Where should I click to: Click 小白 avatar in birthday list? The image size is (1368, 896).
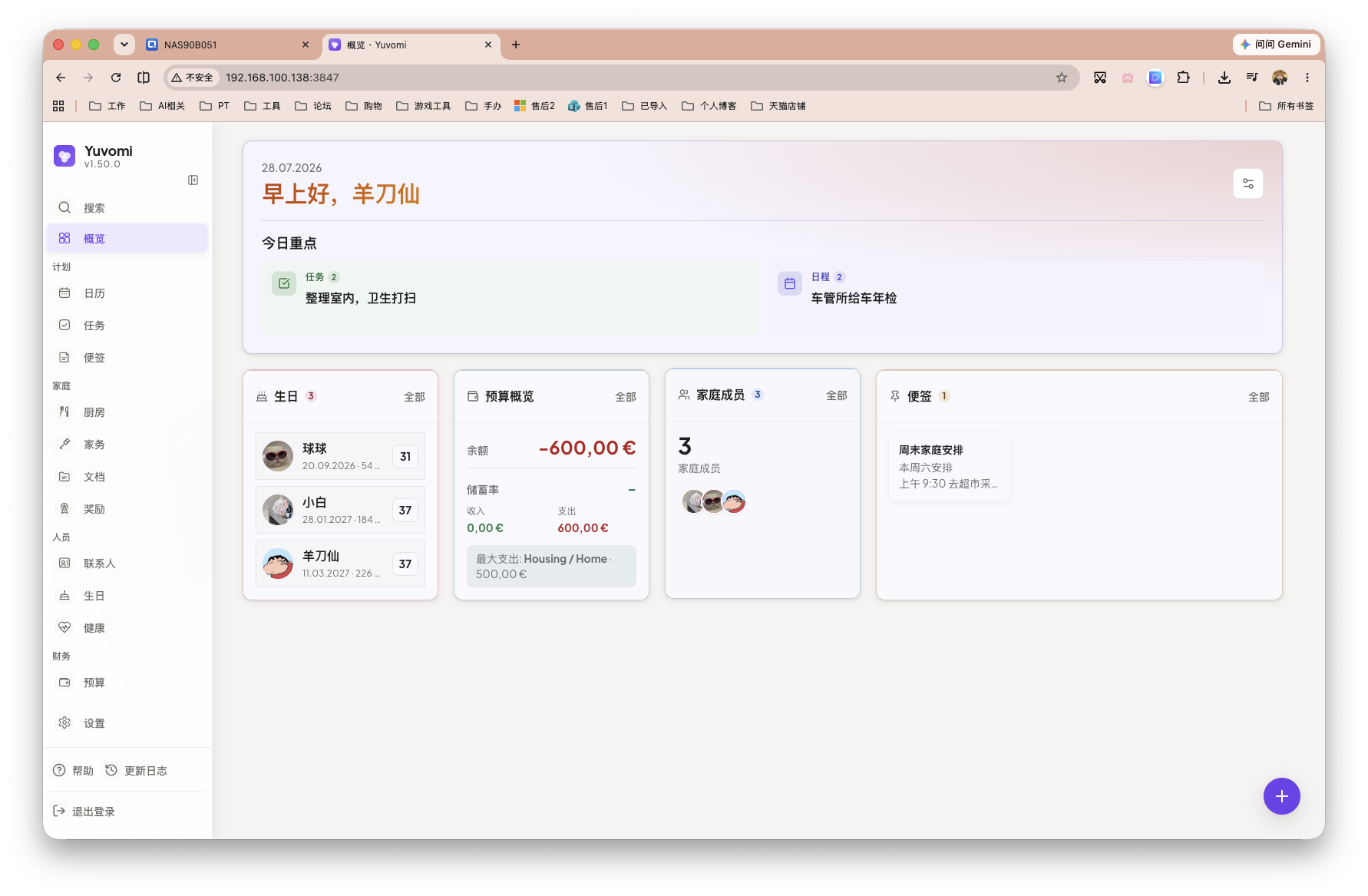(278, 510)
